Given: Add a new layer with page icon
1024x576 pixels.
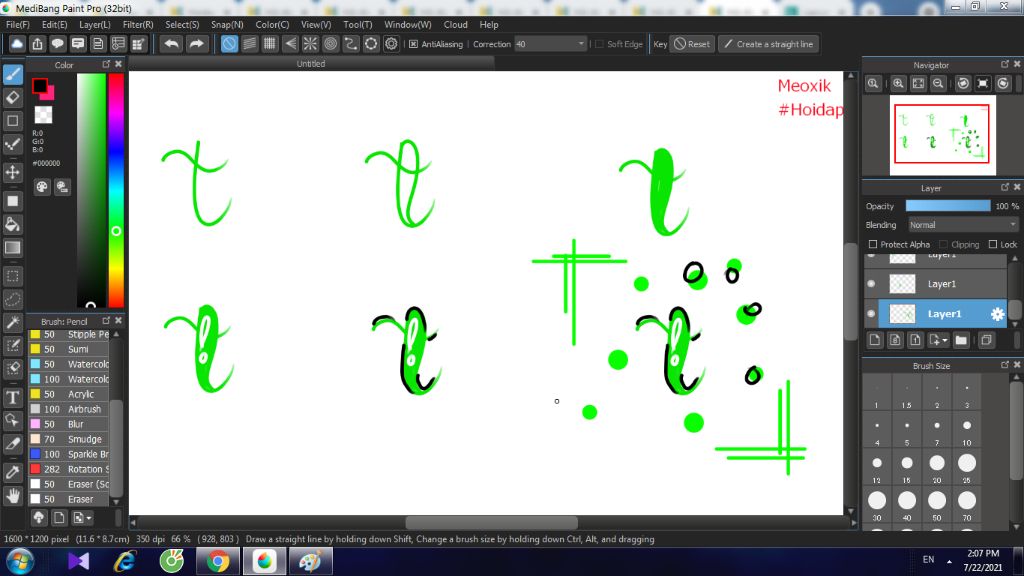Looking at the screenshot, I should (x=875, y=340).
